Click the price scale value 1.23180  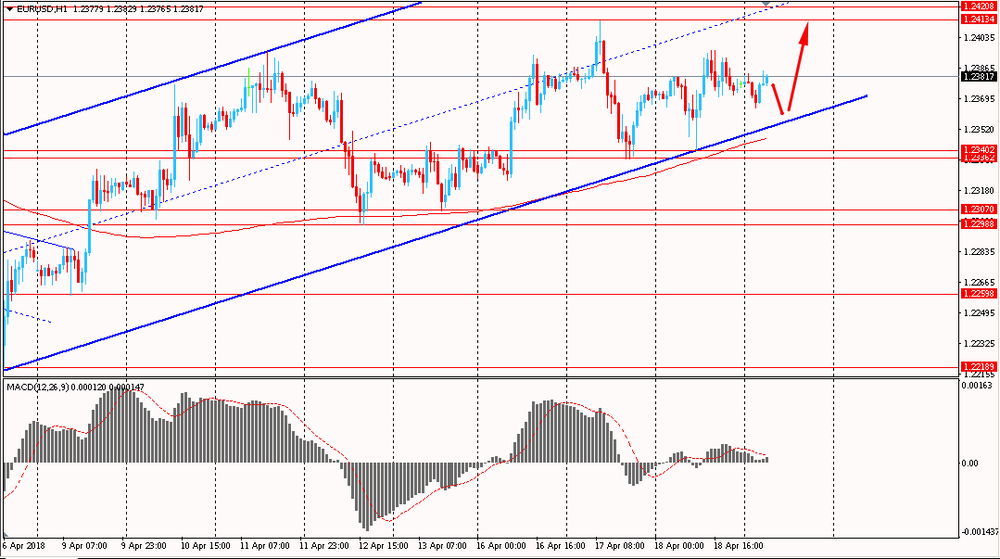tap(978, 191)
